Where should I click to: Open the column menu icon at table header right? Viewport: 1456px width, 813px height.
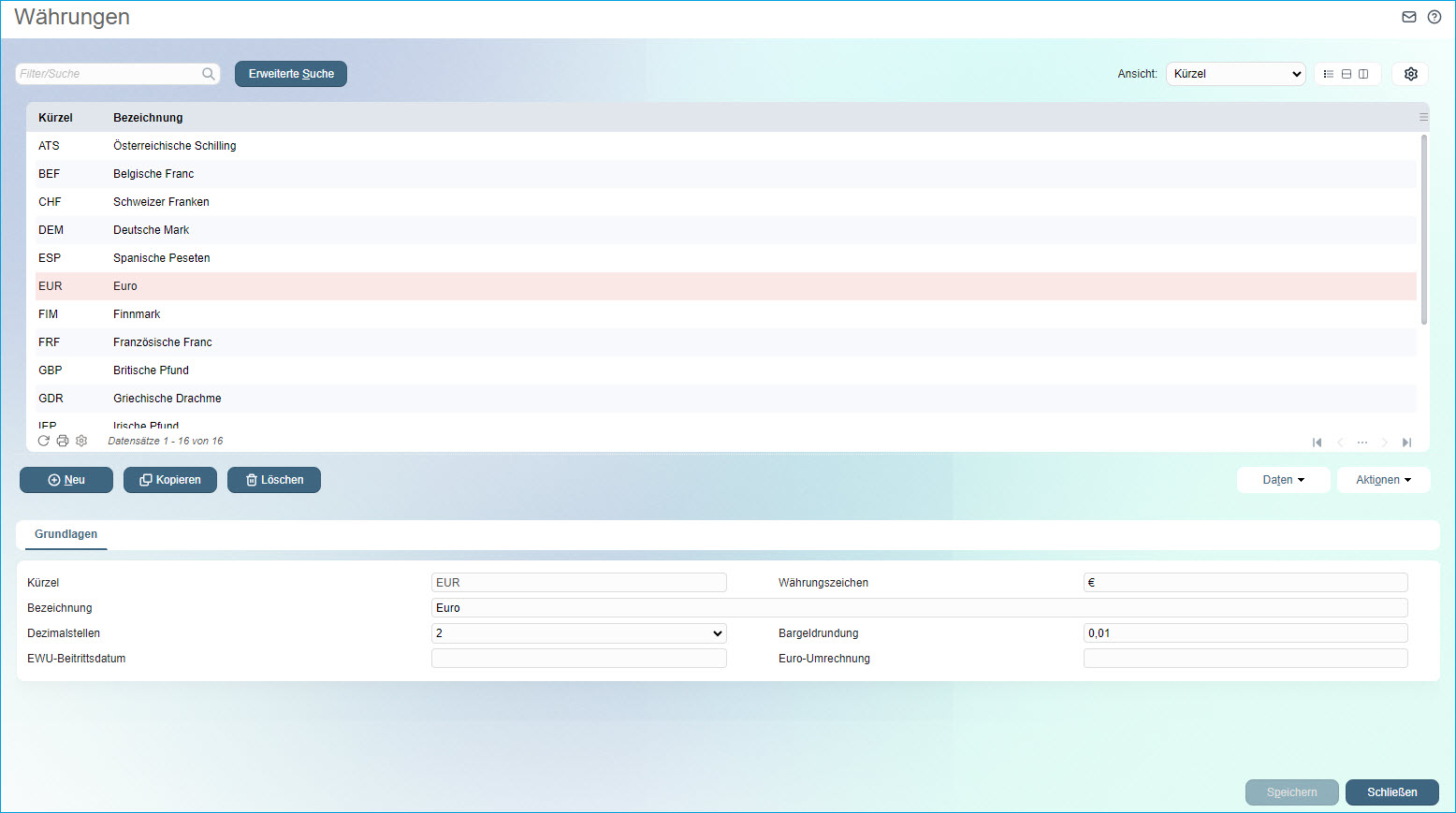pyautogui.click(x=1423, y=117)
